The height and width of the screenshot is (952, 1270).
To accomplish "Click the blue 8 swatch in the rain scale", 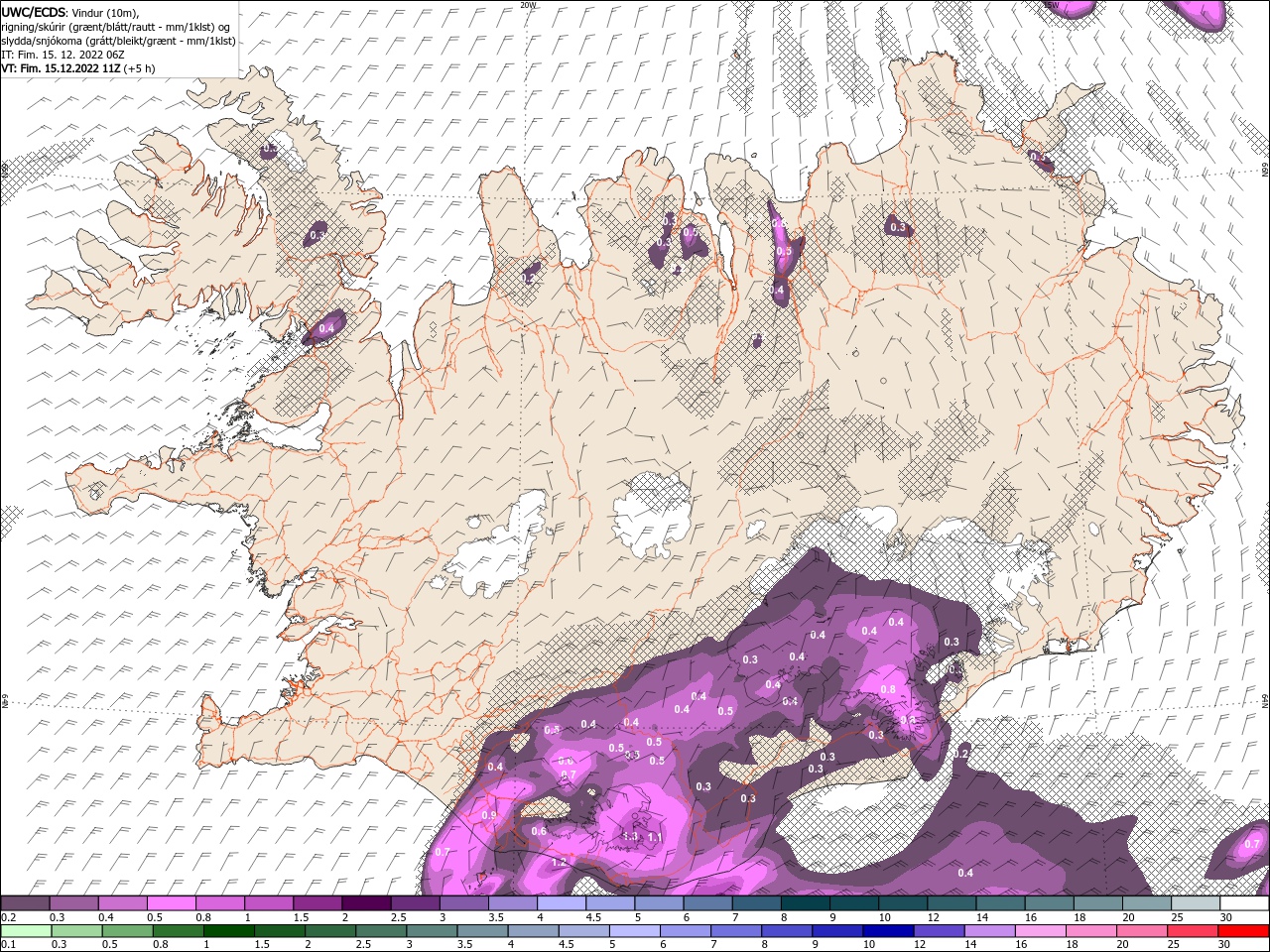I will pos(787,931).
